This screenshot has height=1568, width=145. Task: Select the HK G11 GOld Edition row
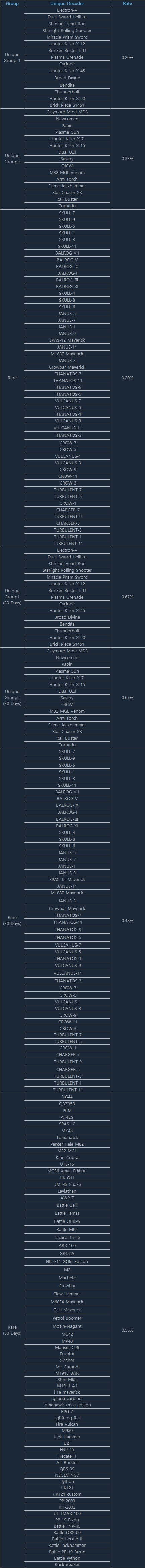pos(67,1262)
